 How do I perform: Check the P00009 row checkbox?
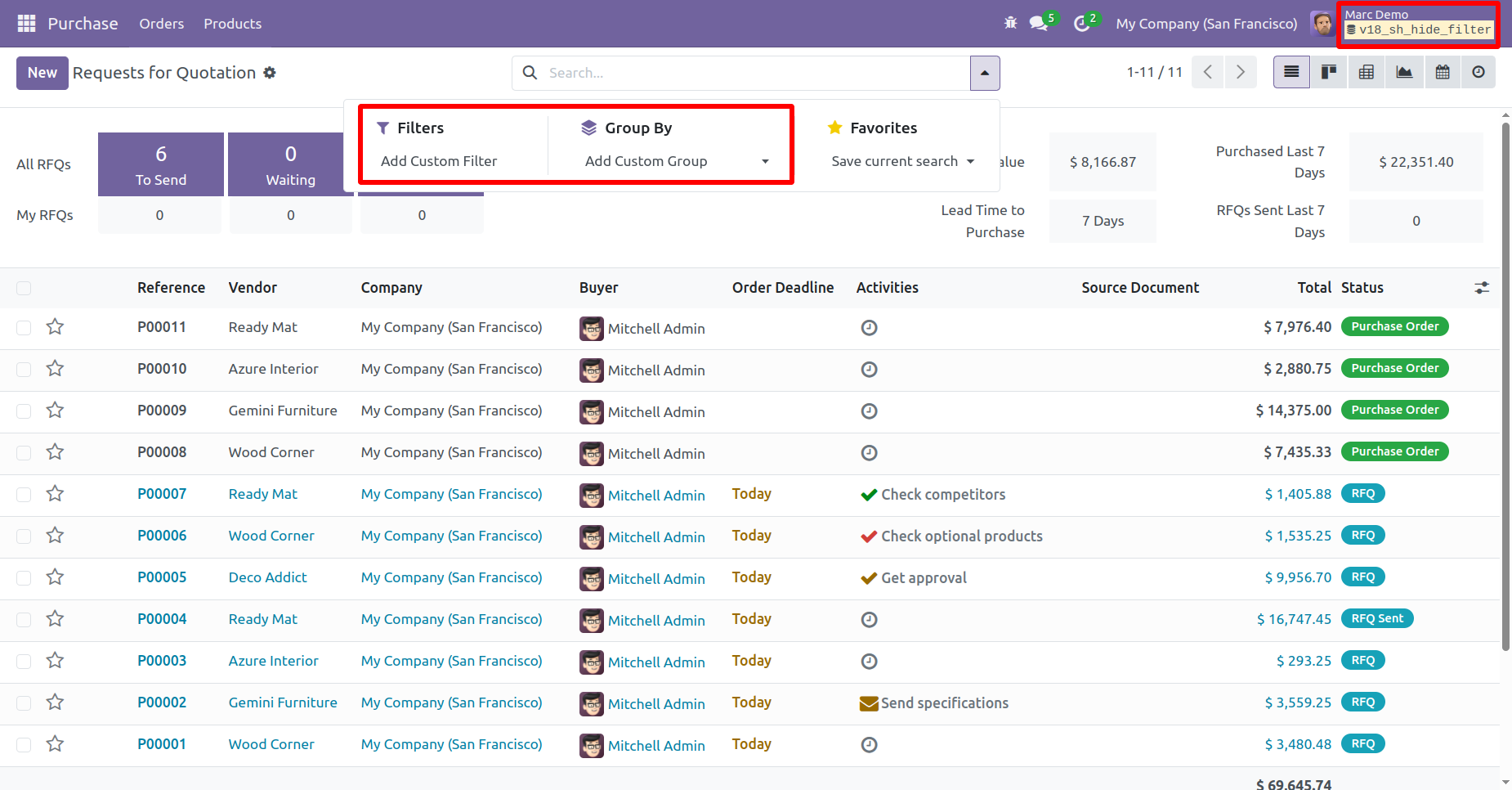click(24, 411)
